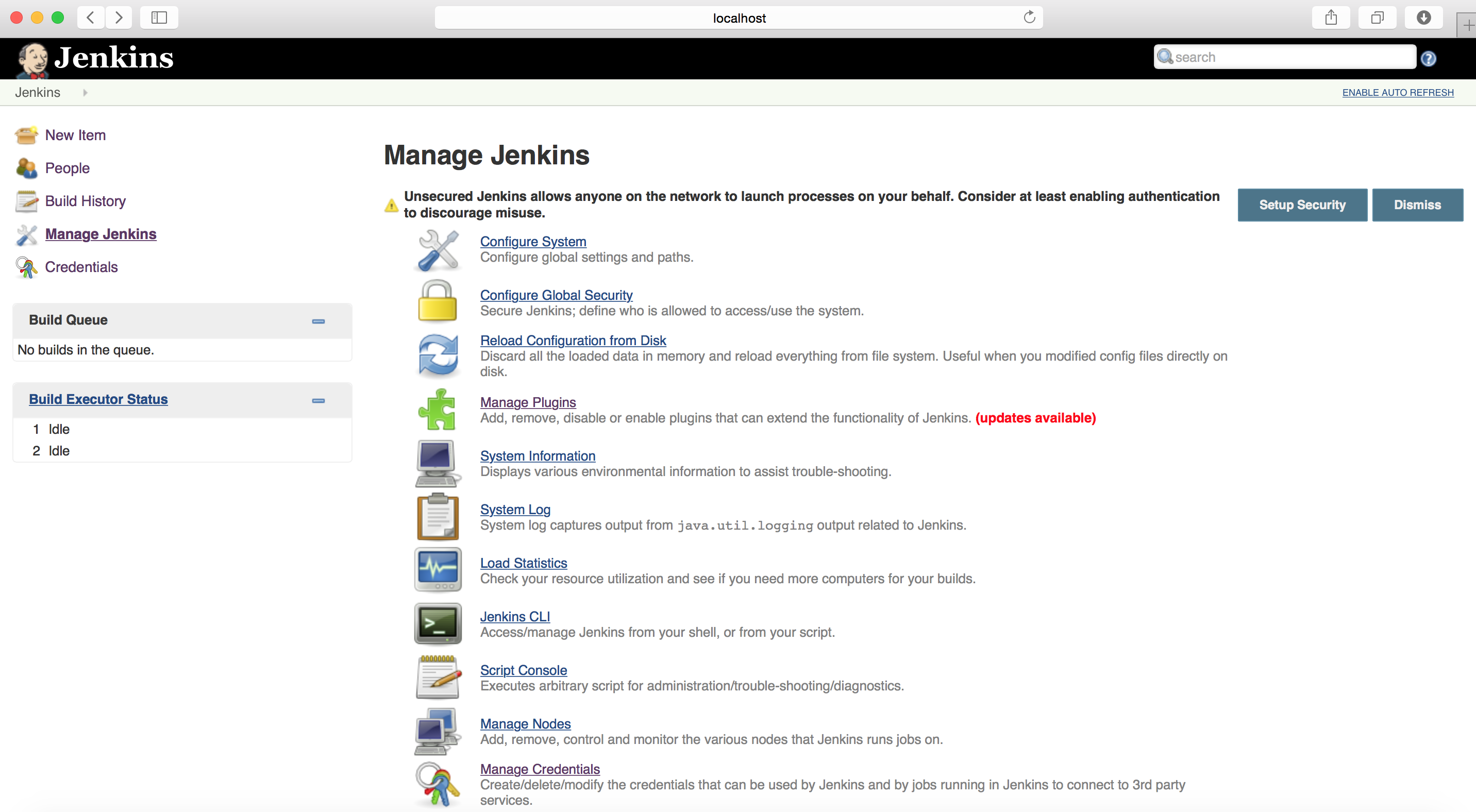Click the System Log clipboard icon
1476x812 pixels.
tap(437, 517)
